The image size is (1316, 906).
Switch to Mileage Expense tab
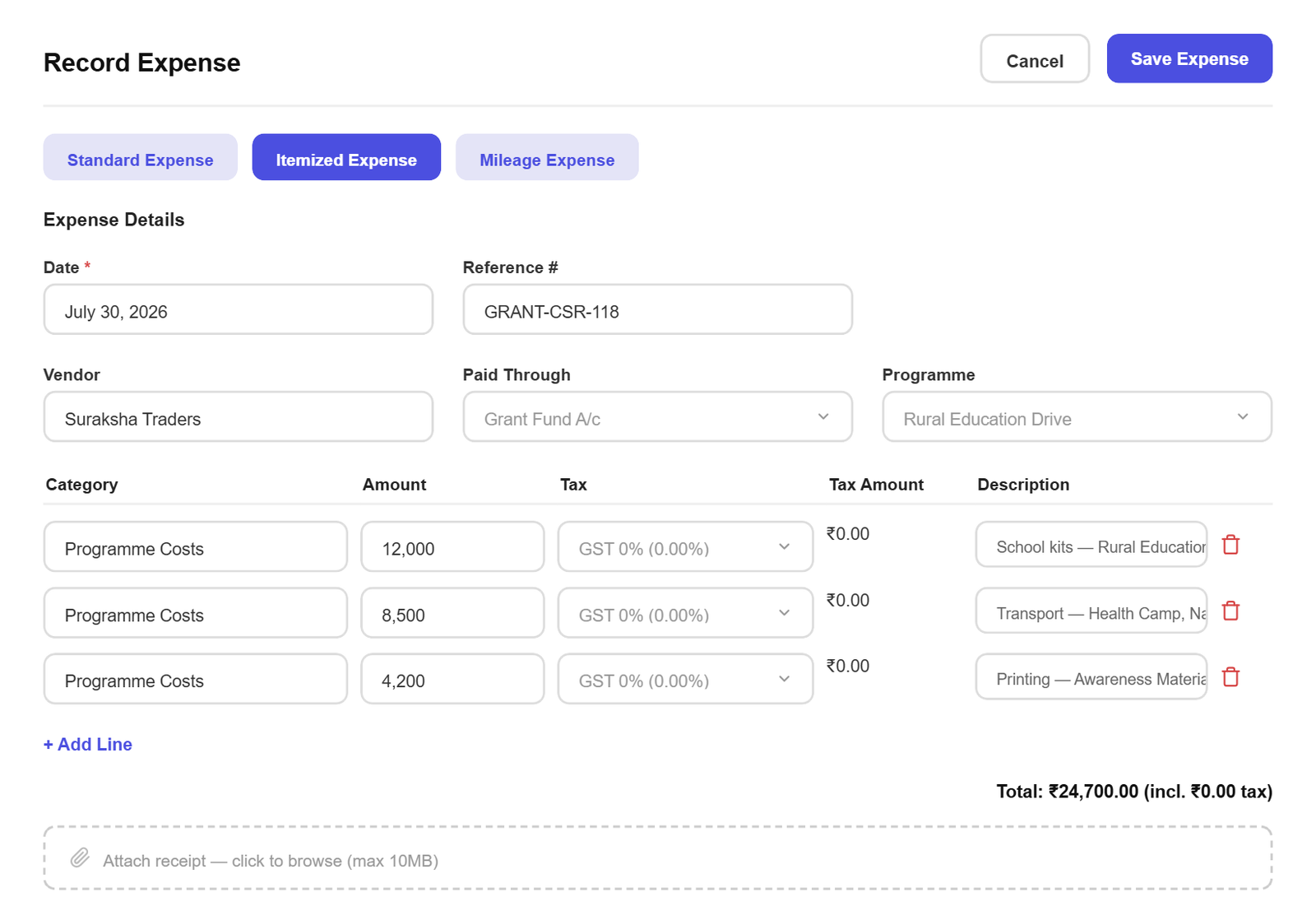[x=547, y=157]
